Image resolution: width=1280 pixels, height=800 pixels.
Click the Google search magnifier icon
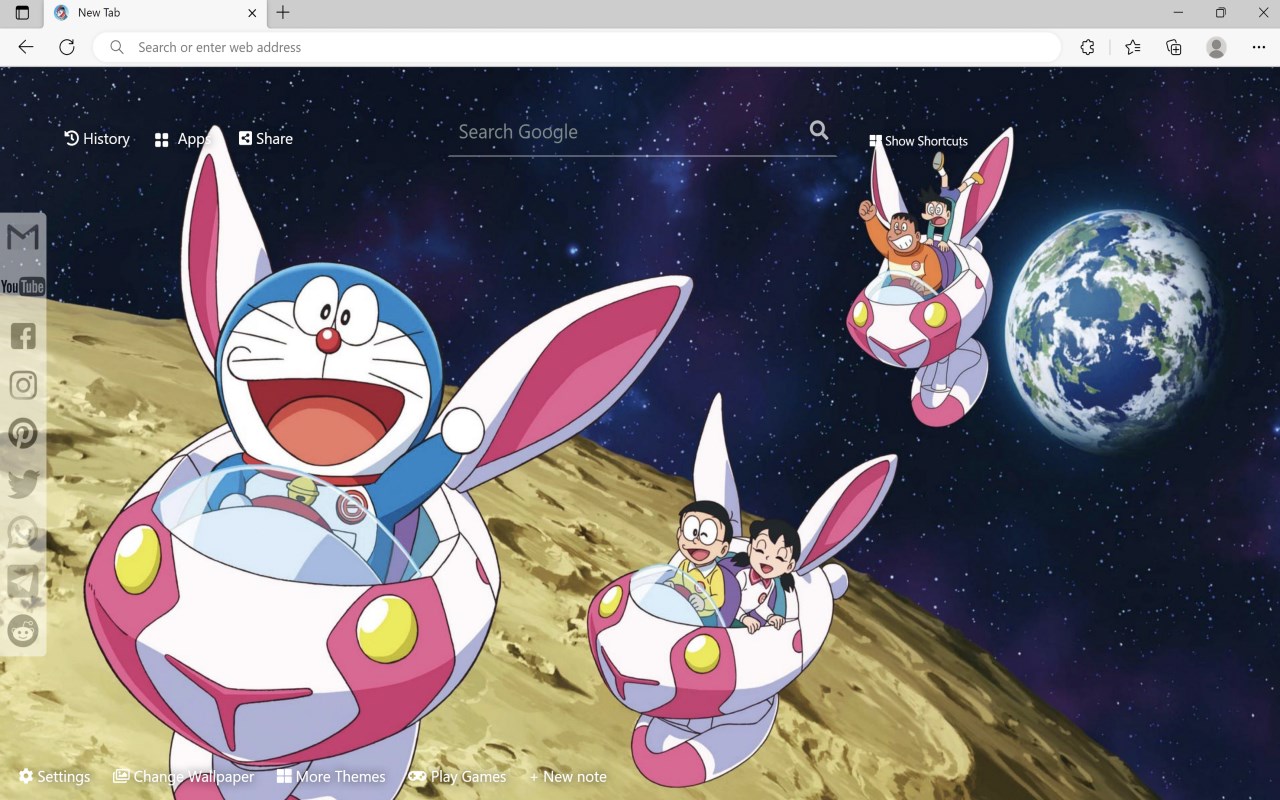tap(819, 130)
